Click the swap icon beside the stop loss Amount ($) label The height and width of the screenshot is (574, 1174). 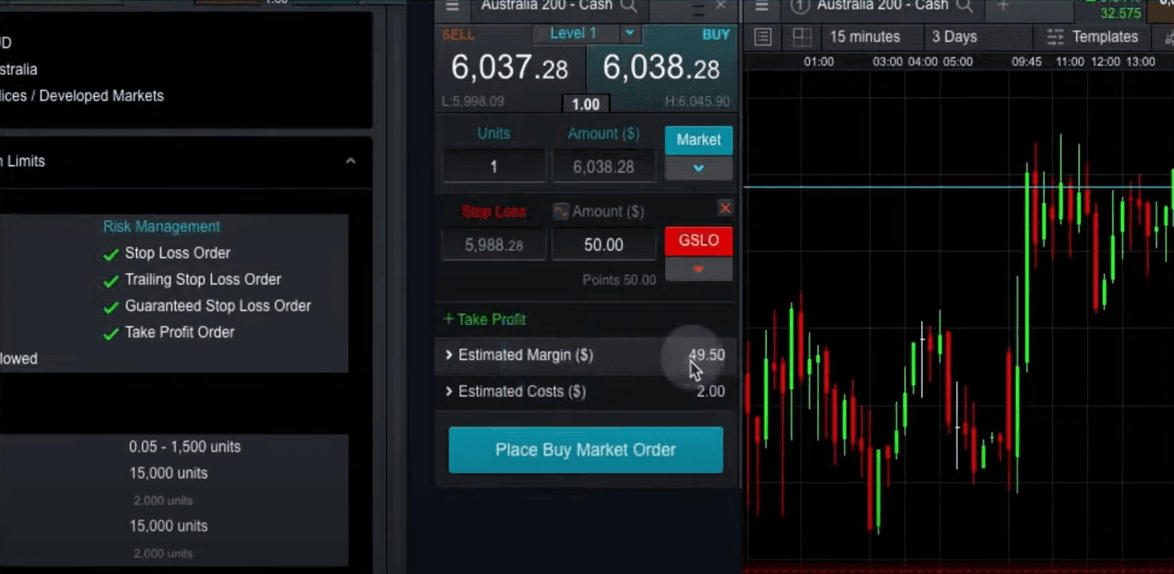[561, 212]
